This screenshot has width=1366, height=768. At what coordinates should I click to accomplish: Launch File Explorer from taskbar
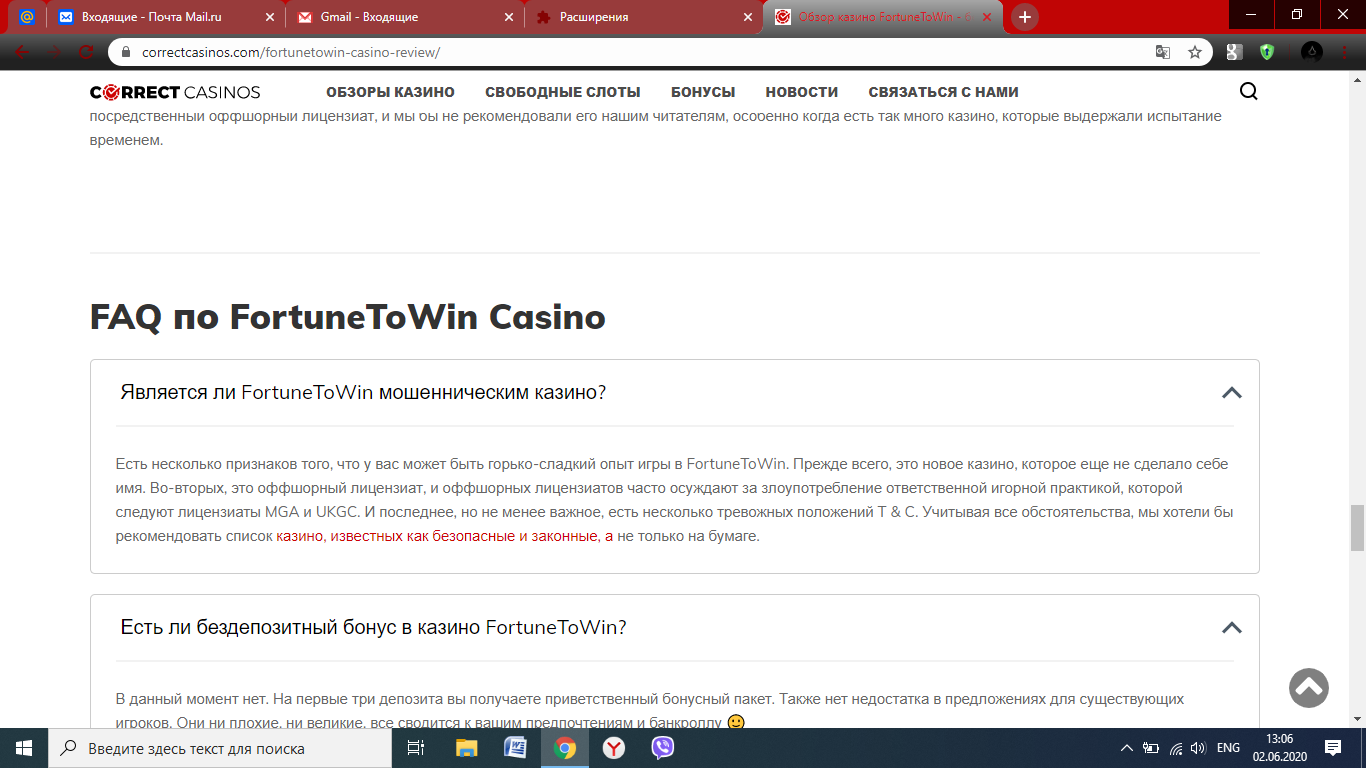(x=466, y=748)
